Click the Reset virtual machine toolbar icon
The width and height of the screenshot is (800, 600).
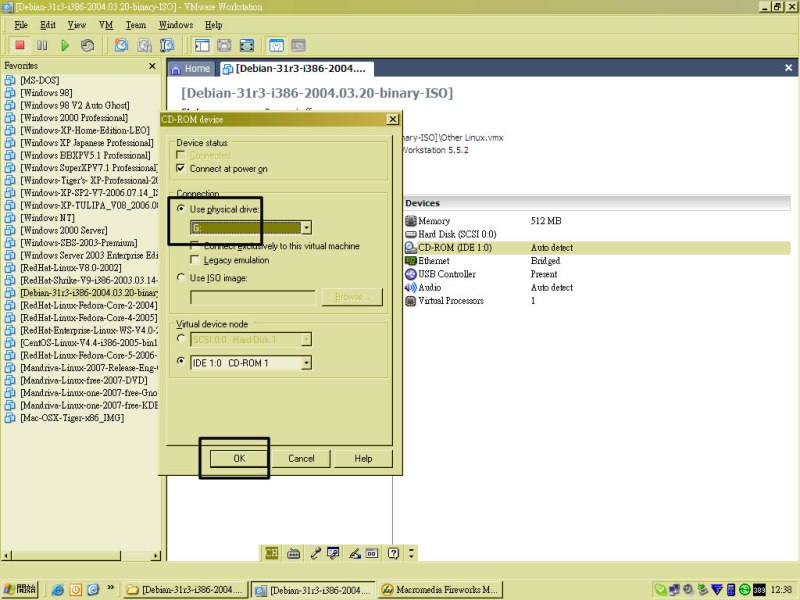[x=88, y=45]
